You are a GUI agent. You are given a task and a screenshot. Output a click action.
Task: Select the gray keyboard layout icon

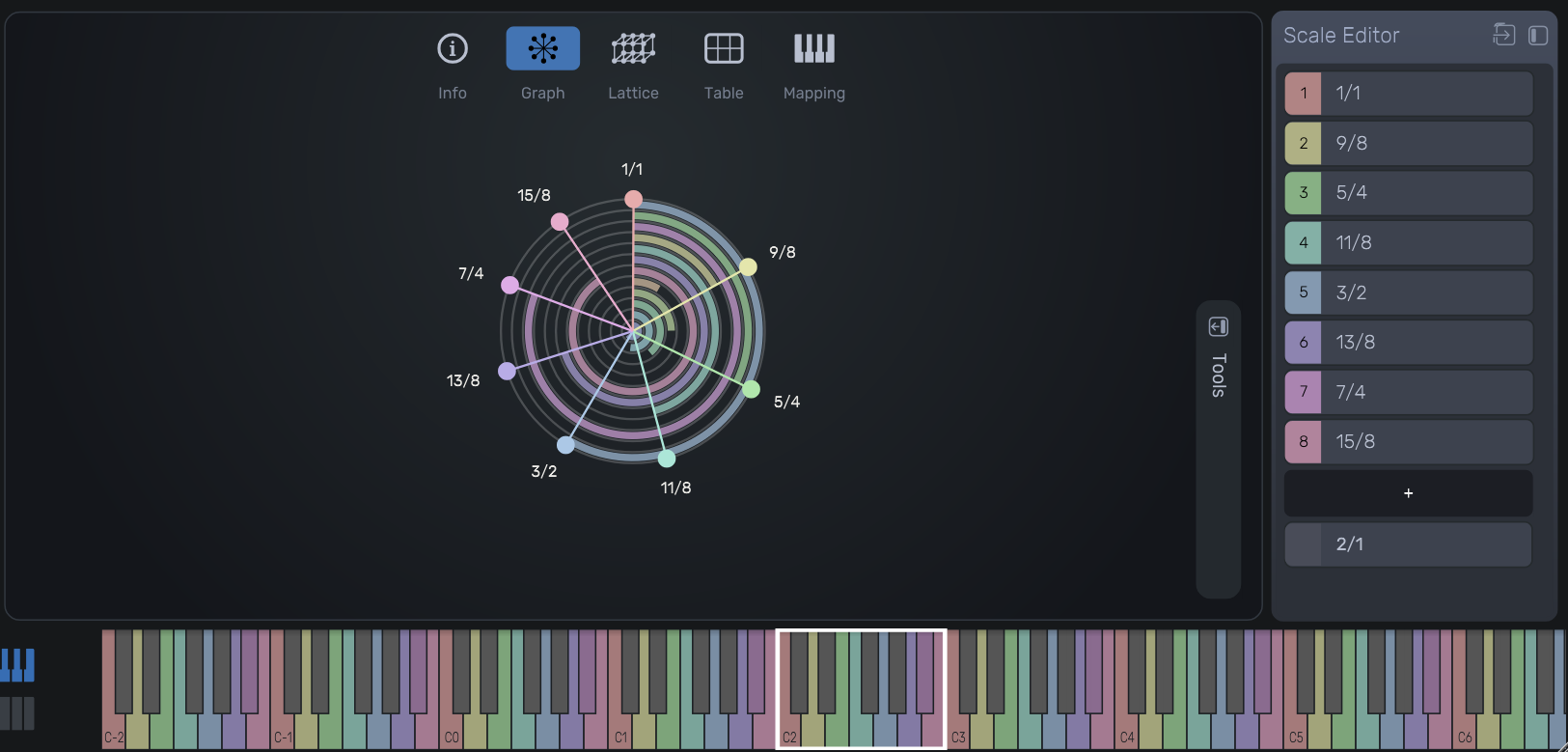coord(17,713)
